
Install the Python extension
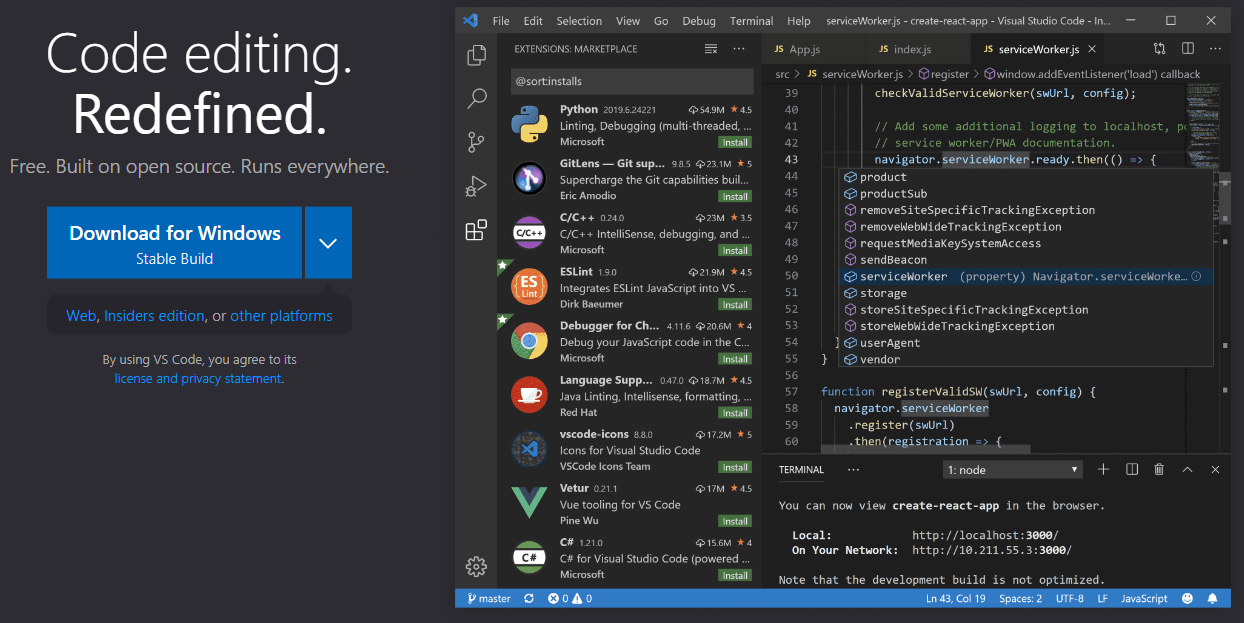point(736,142)
